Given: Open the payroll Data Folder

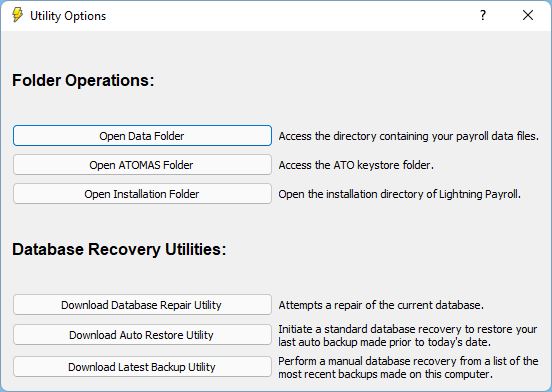Looking at the screenshot, I should (x=142, y=136).
